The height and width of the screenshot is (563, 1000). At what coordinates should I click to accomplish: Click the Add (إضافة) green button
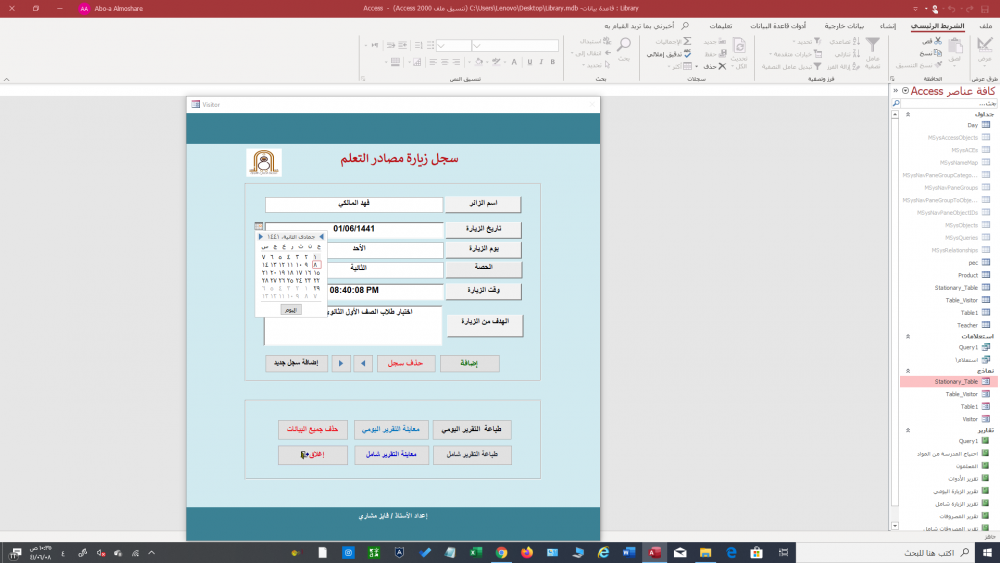tap(469, 363)
